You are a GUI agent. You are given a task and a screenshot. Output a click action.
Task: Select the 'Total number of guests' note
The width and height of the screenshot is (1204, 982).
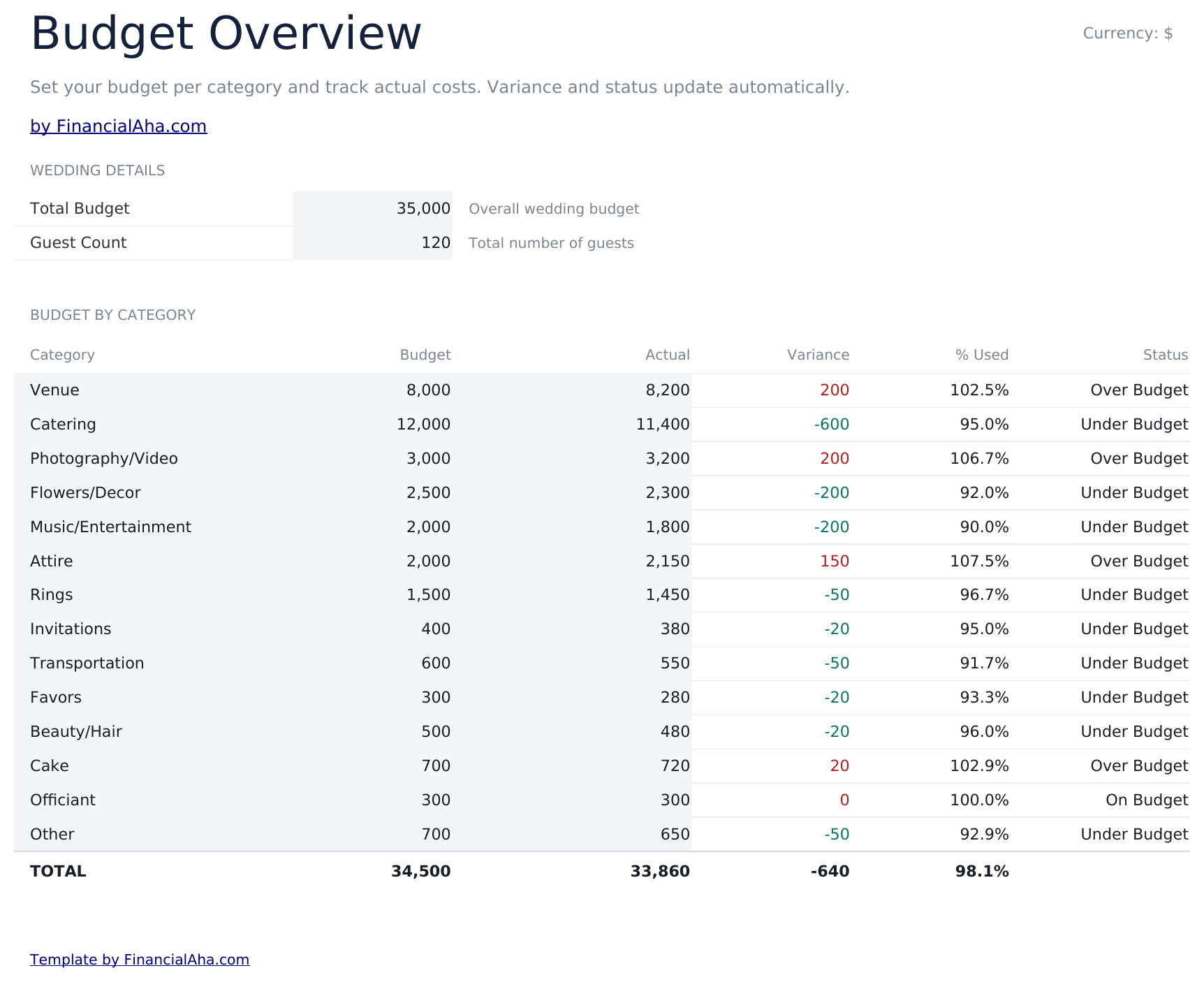click(x=551, y=244)
